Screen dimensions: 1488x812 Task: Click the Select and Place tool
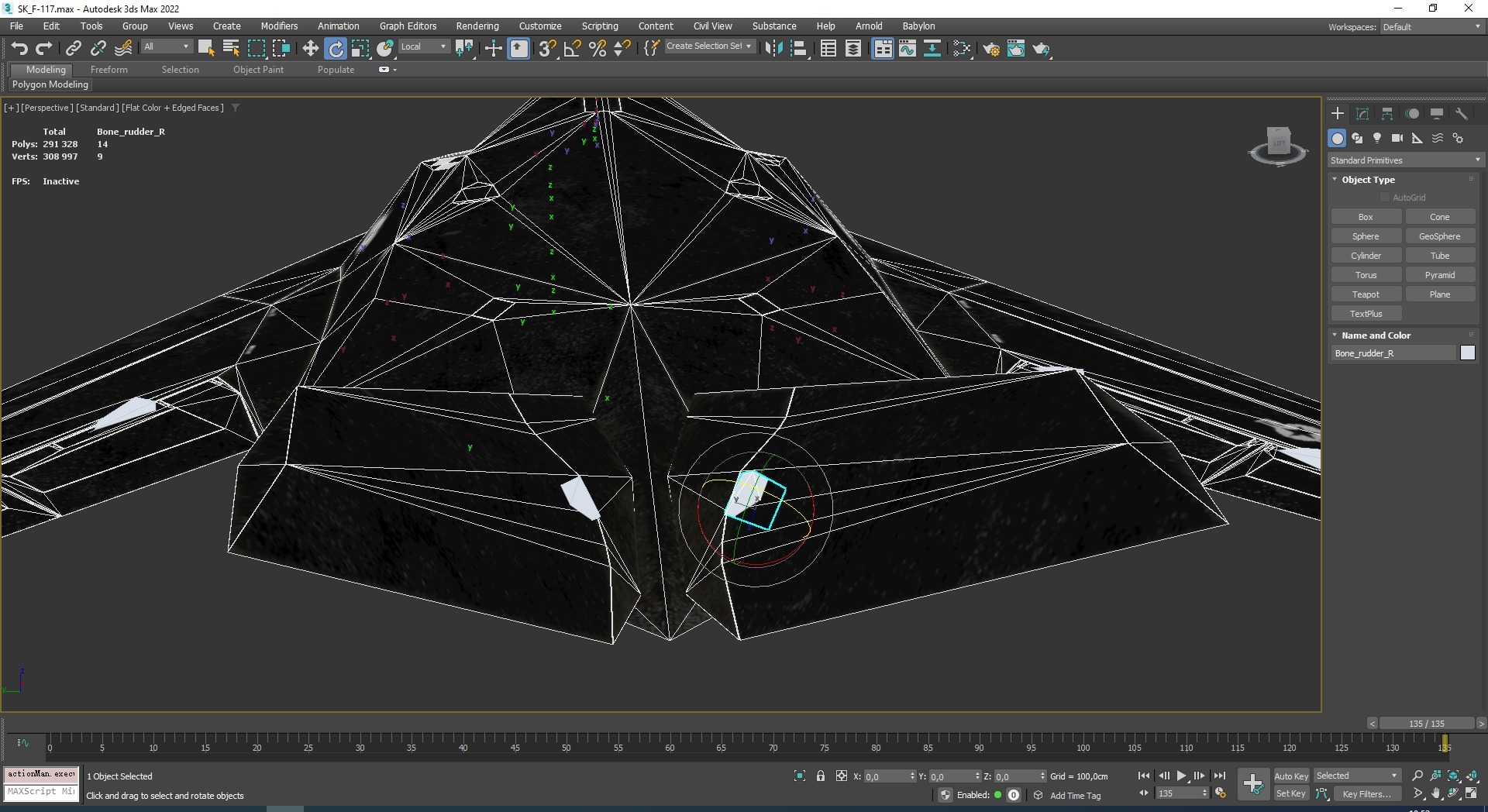[x=385, y=49]
